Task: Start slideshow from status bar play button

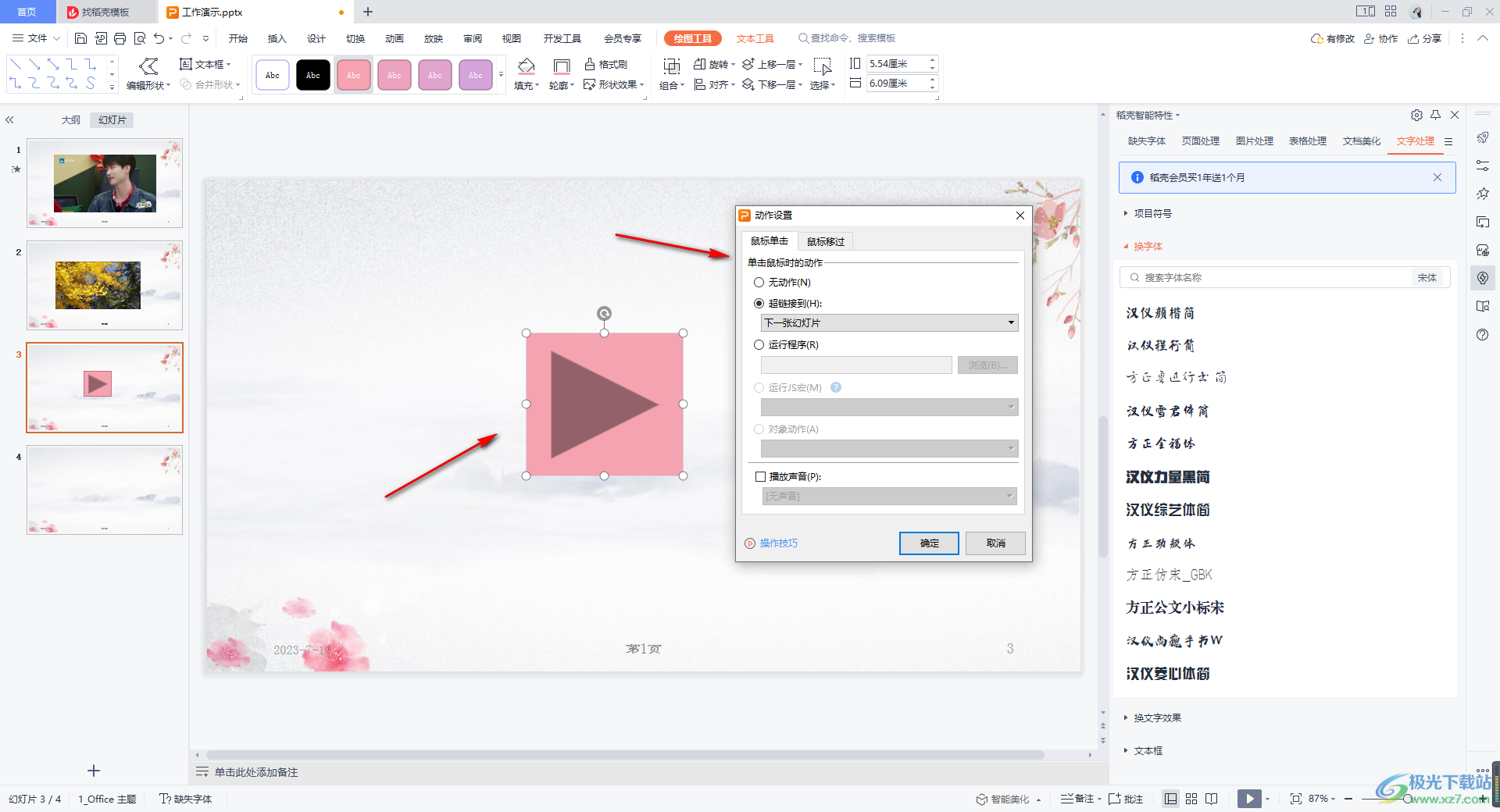Action: click(1249, 799)
